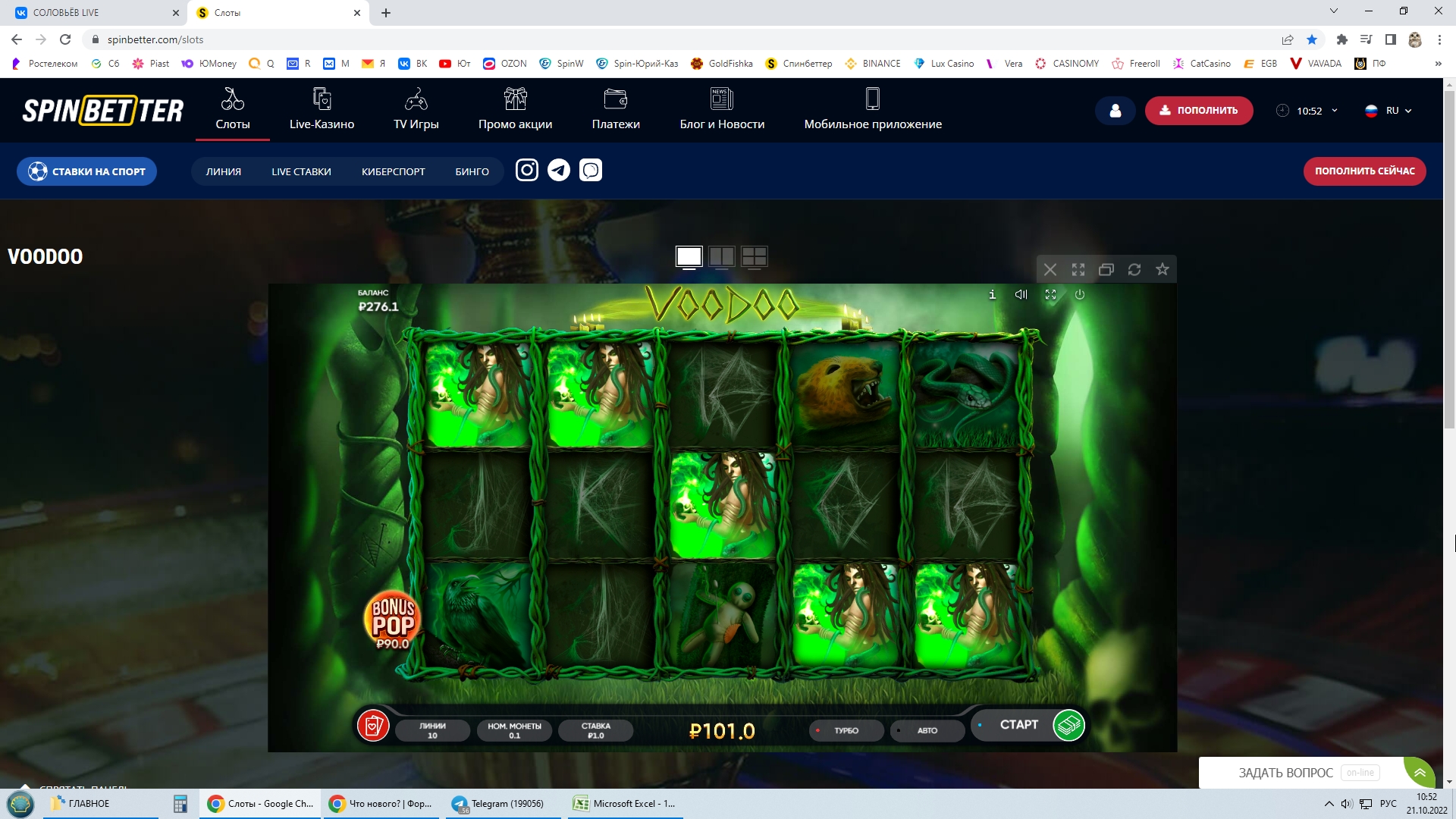Click the red rules book icon

click(373, 726)
